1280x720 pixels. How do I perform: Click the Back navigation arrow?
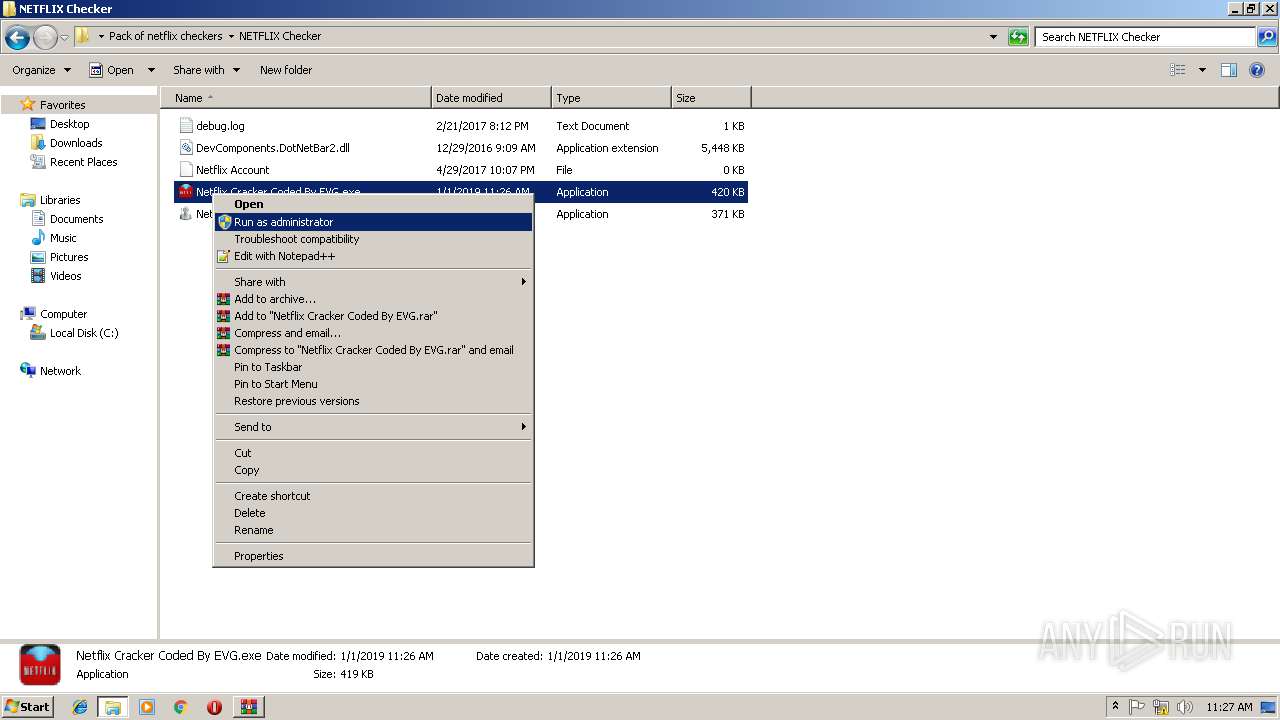(x=17, y=38)
